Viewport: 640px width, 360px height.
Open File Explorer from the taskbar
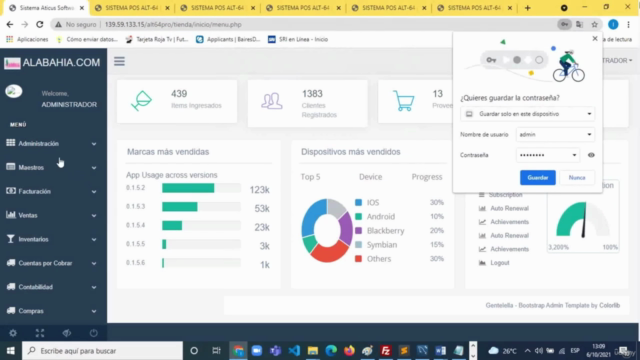point(313,351)
